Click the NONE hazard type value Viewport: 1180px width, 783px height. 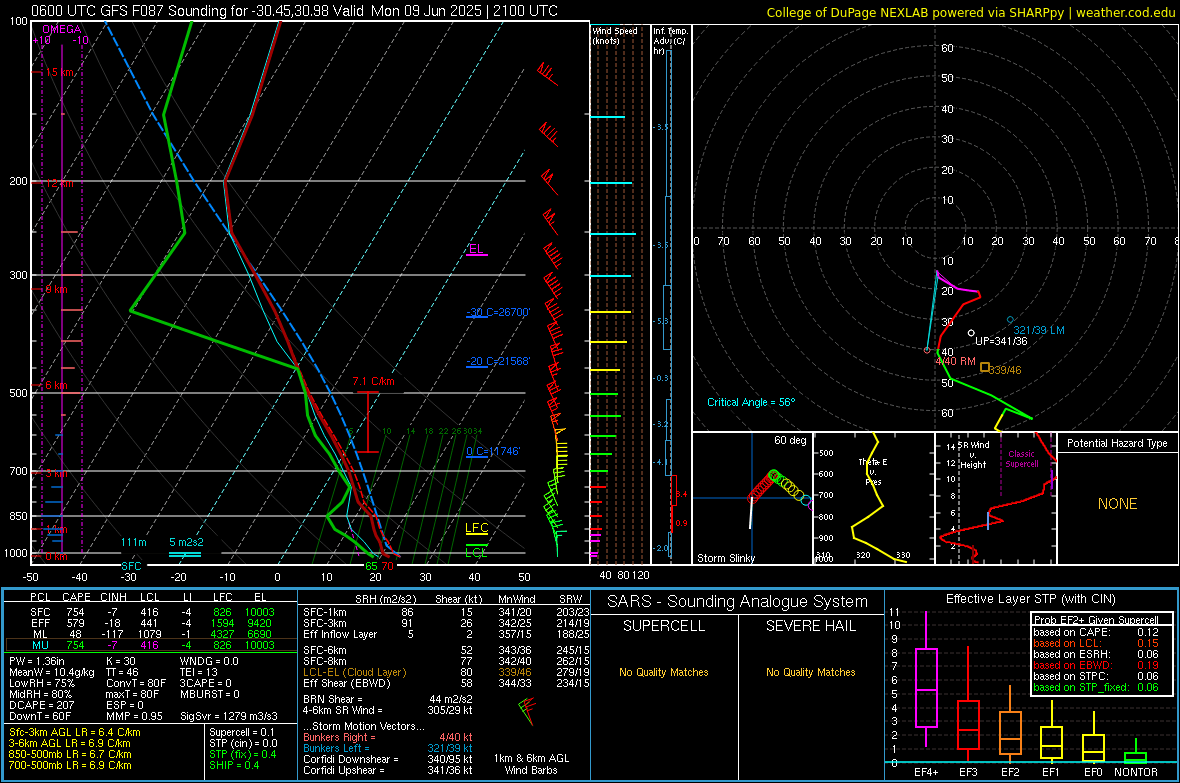[1117, 504]
